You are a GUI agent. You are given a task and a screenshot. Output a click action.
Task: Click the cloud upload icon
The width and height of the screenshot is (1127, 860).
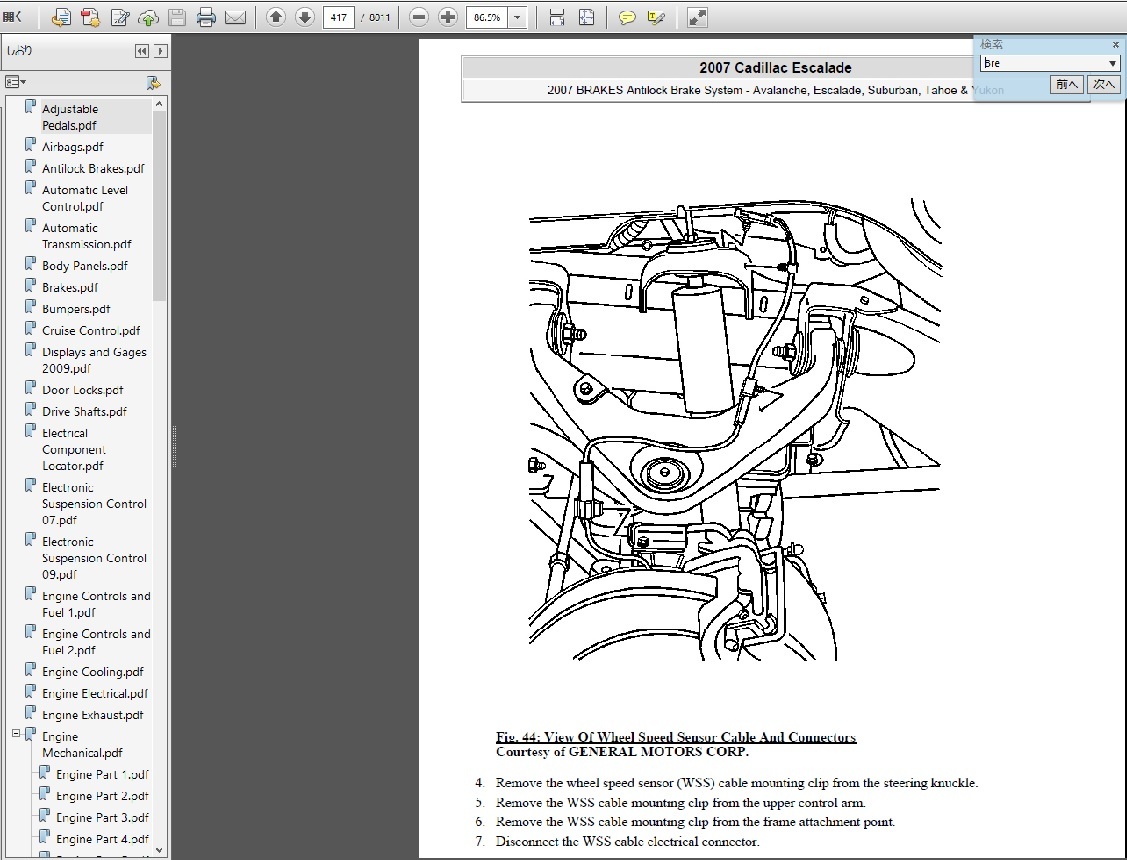[148, 17]
